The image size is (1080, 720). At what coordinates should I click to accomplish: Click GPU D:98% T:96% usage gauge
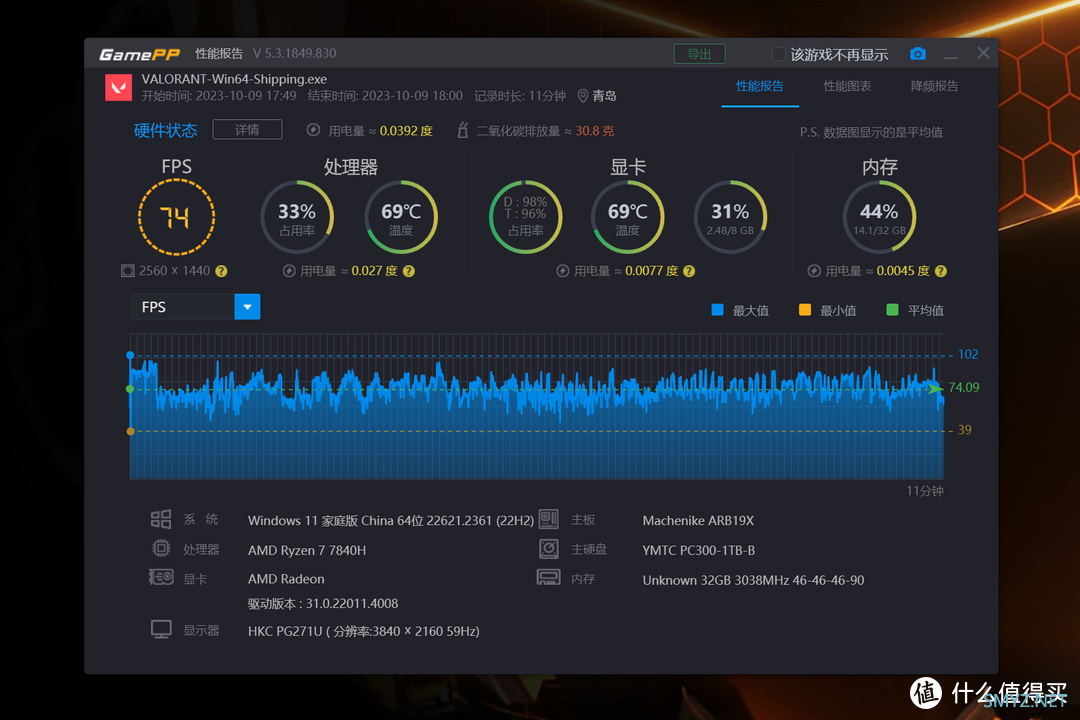pyautogui.click(x=526, y=217)
